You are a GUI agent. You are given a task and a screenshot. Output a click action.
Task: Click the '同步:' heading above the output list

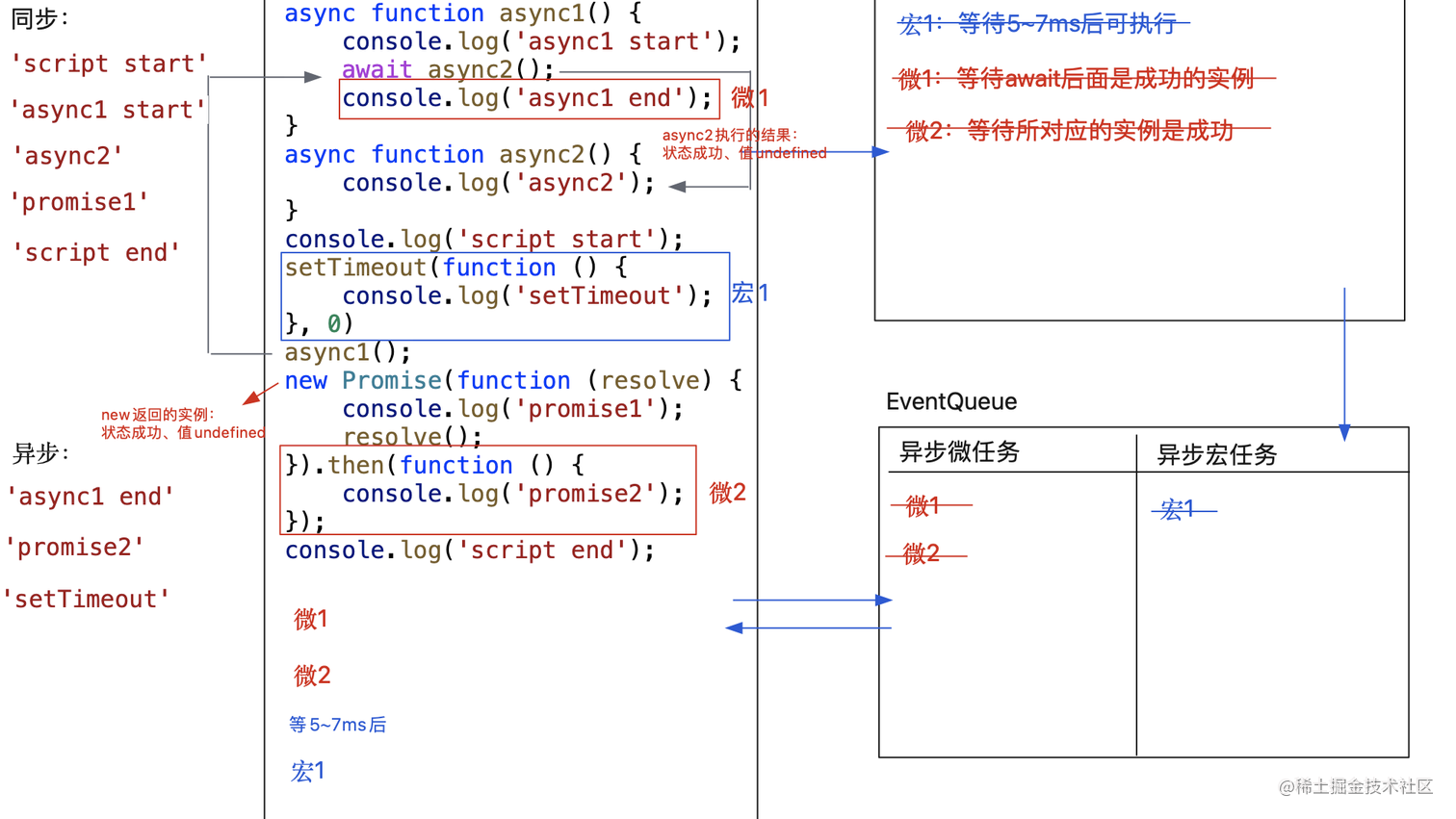tap(39, 18)
